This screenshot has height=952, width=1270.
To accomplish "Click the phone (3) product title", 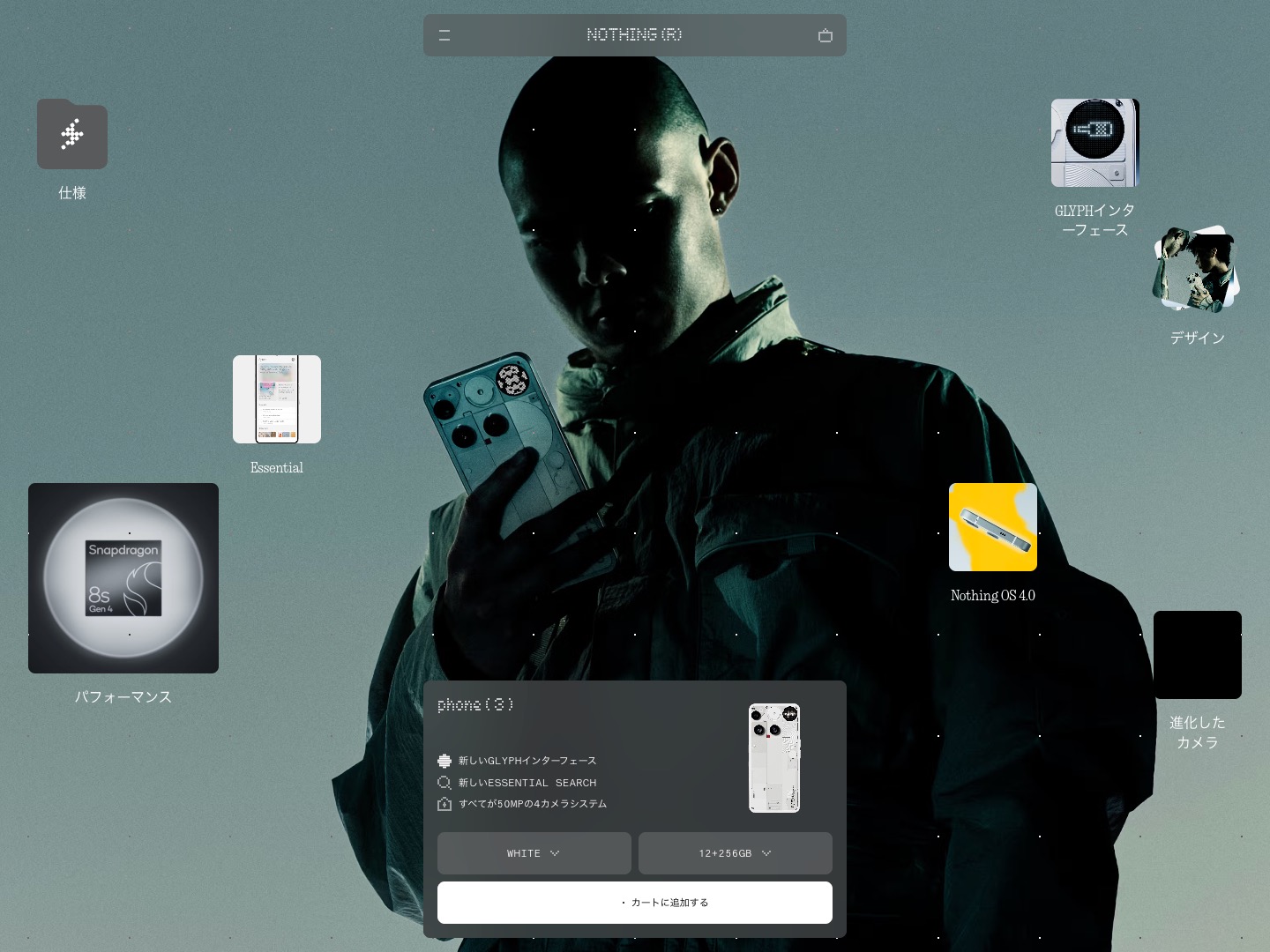I will tap(475, 705).
